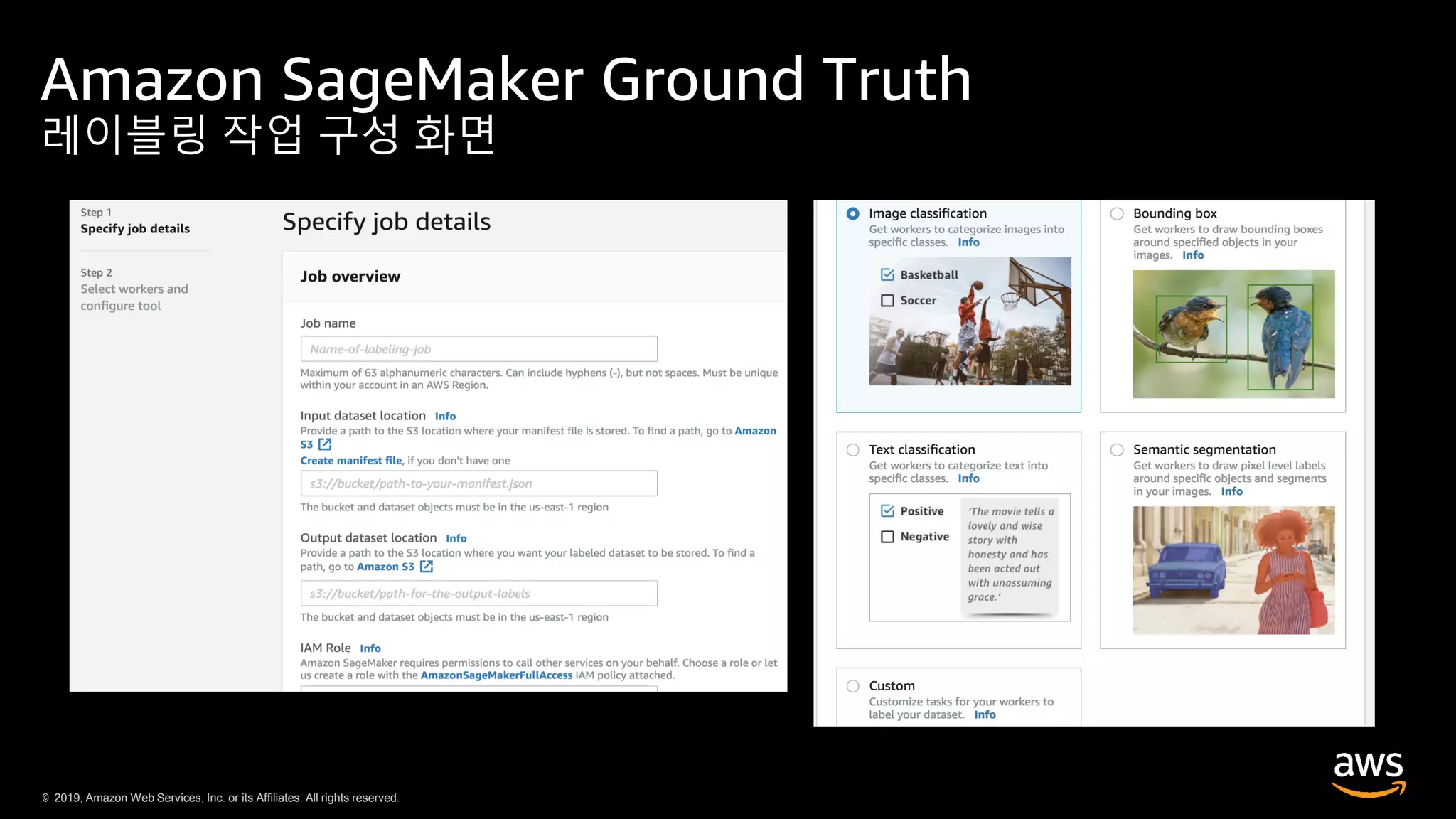
Task: Open AmazonSageMakerFullAccess policy link
Action: [x=496, y=675]
